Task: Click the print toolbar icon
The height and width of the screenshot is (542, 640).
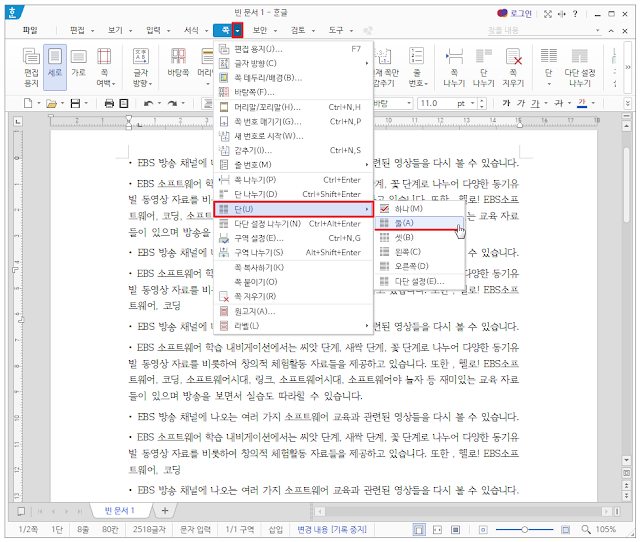Action: [x=109, y=103]
